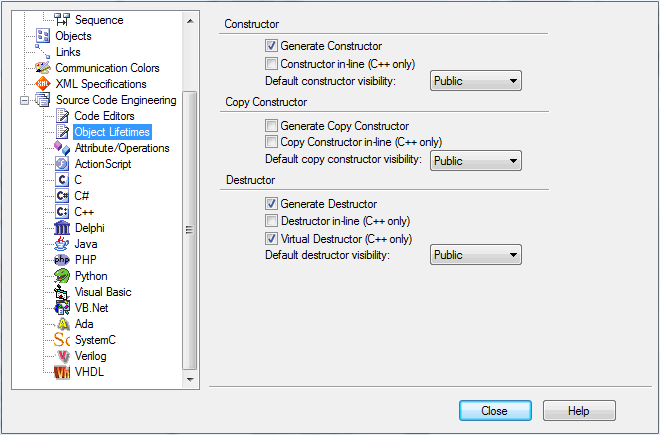This screenshot has width=660, height=435.
Task: Select the Python language icon
Action: click(x=62, y=276)
